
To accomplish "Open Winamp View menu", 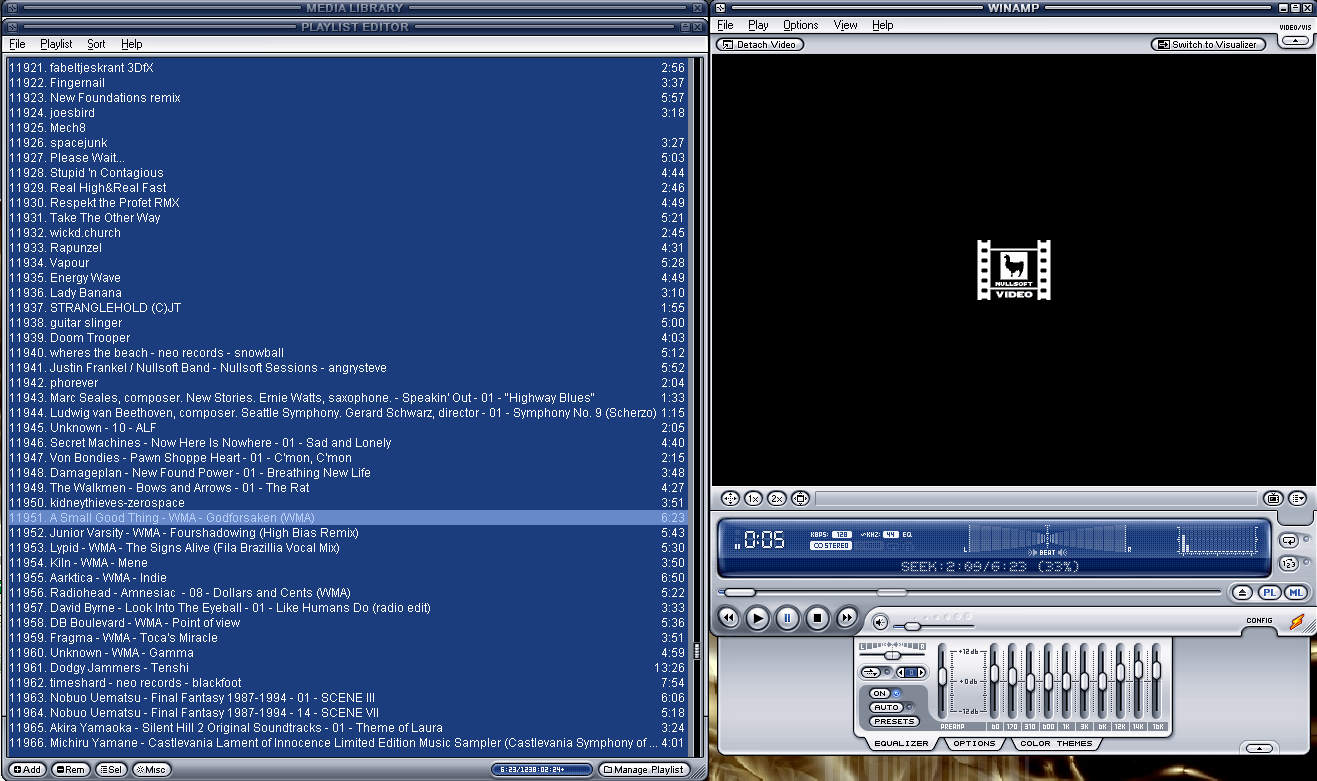I will pos(845,25).
